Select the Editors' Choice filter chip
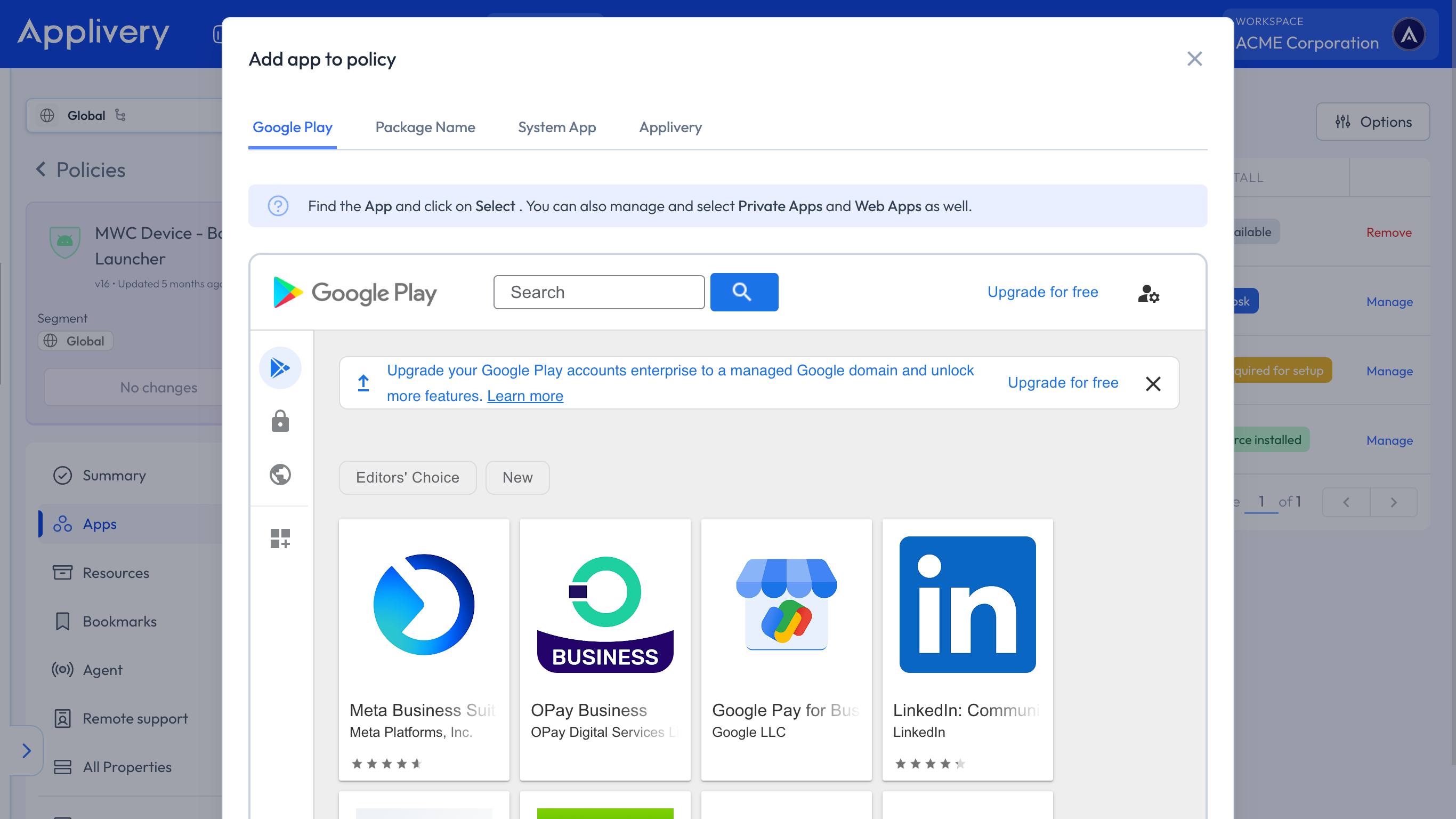 point(408,477)
